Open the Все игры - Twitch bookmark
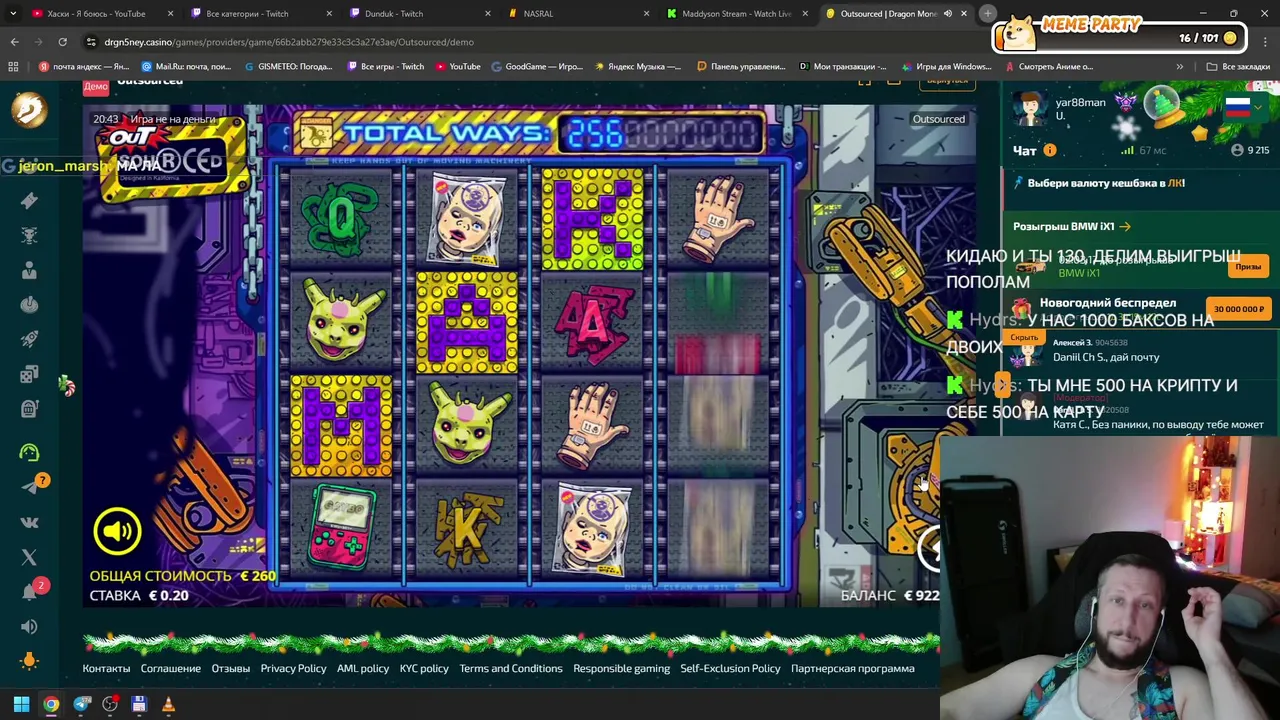1280x720 pixels. (386, 67)
